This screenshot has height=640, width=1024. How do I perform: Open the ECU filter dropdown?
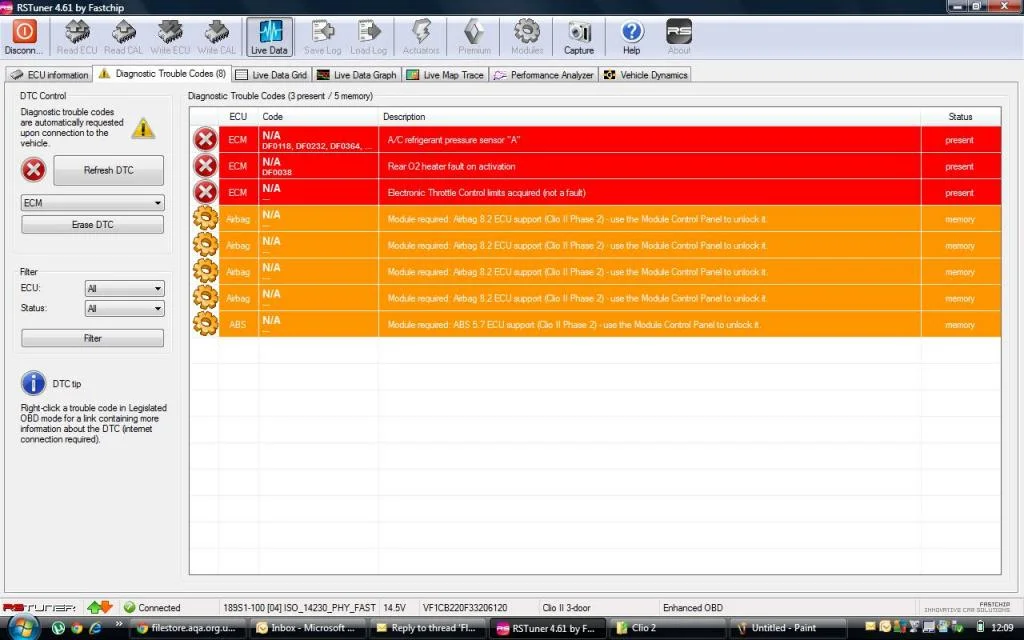(125, 288)
